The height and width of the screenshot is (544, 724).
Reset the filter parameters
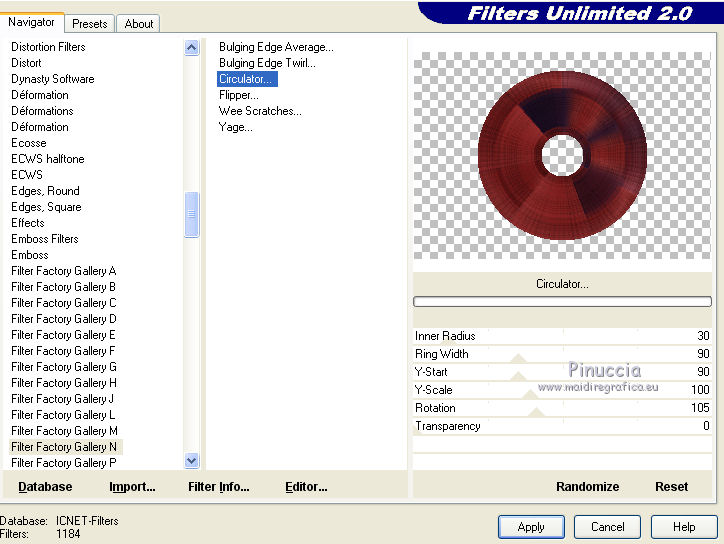(x=671, y=487)
